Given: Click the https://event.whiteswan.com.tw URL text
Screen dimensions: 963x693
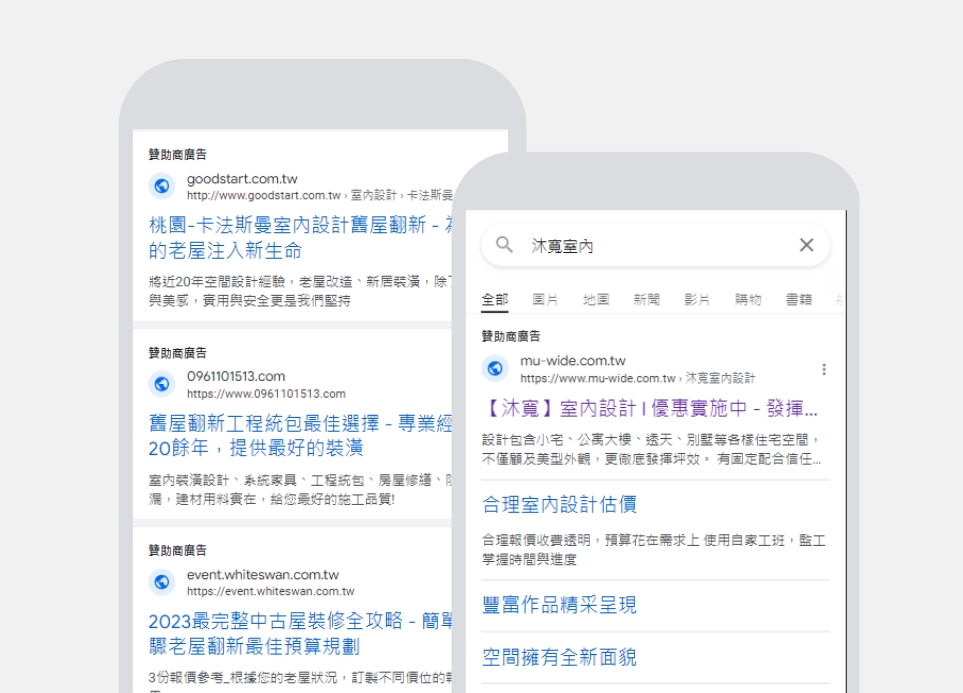Looking at the screenshot, I should coord(270,592).
